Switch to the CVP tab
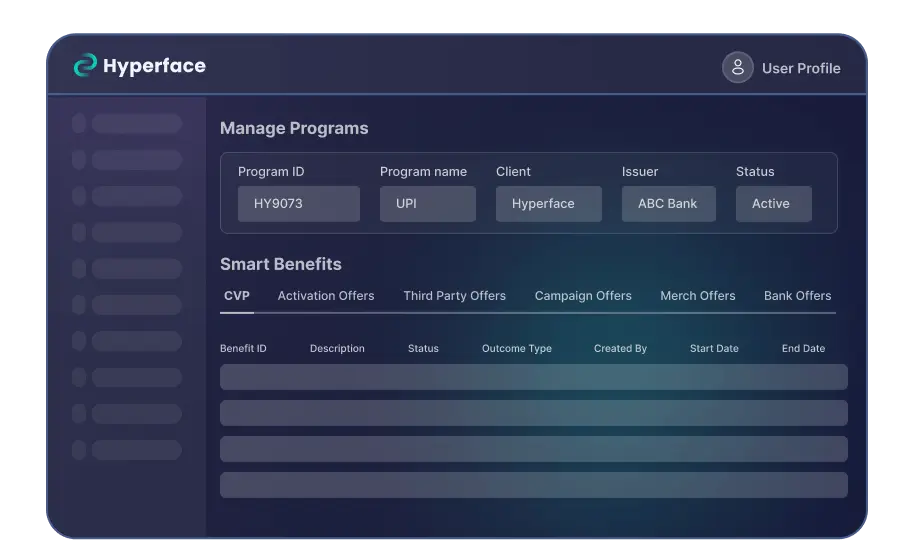The image size is (920, 544). pos(237,296)
